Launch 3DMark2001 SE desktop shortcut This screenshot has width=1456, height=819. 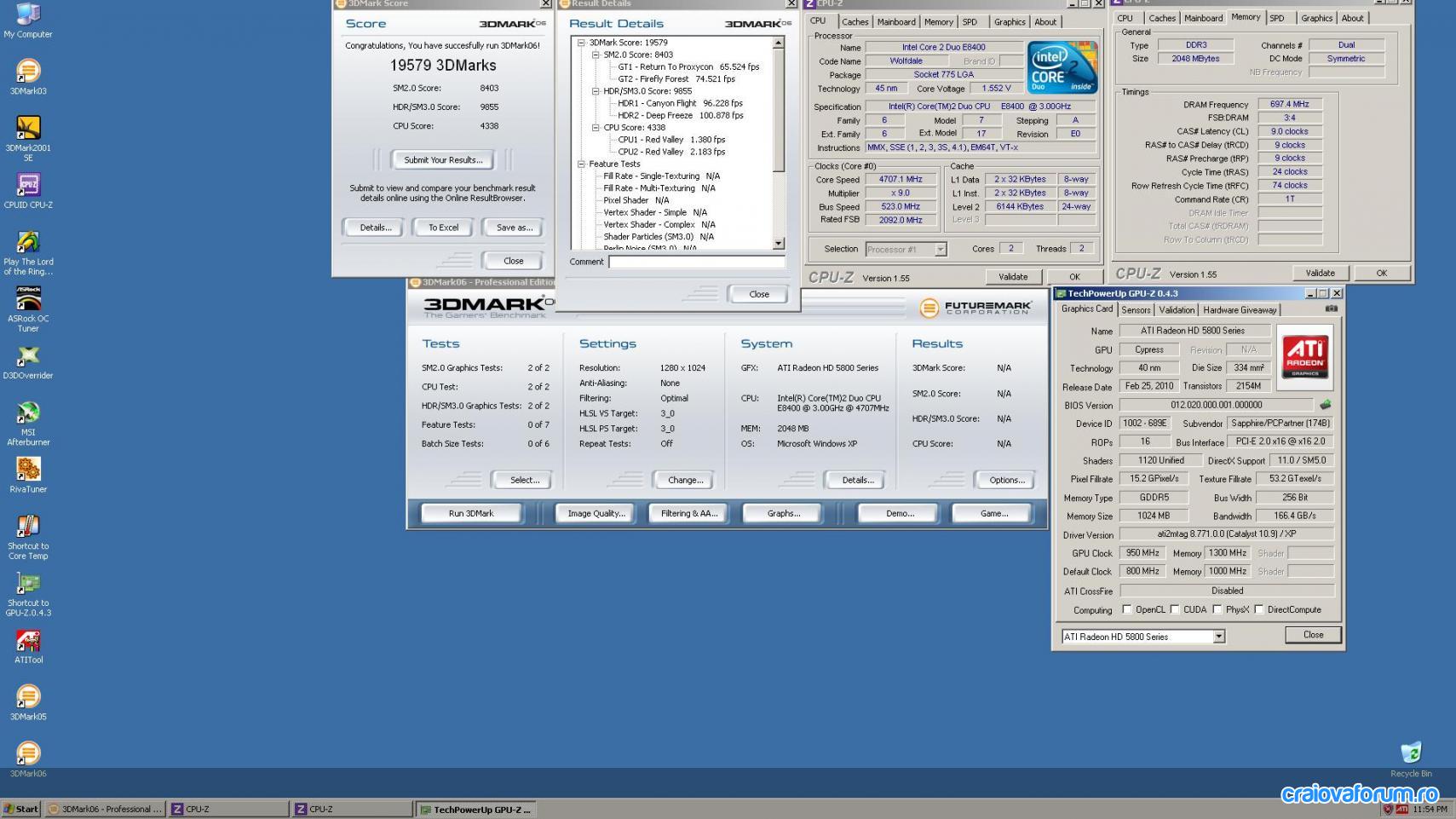28,138
